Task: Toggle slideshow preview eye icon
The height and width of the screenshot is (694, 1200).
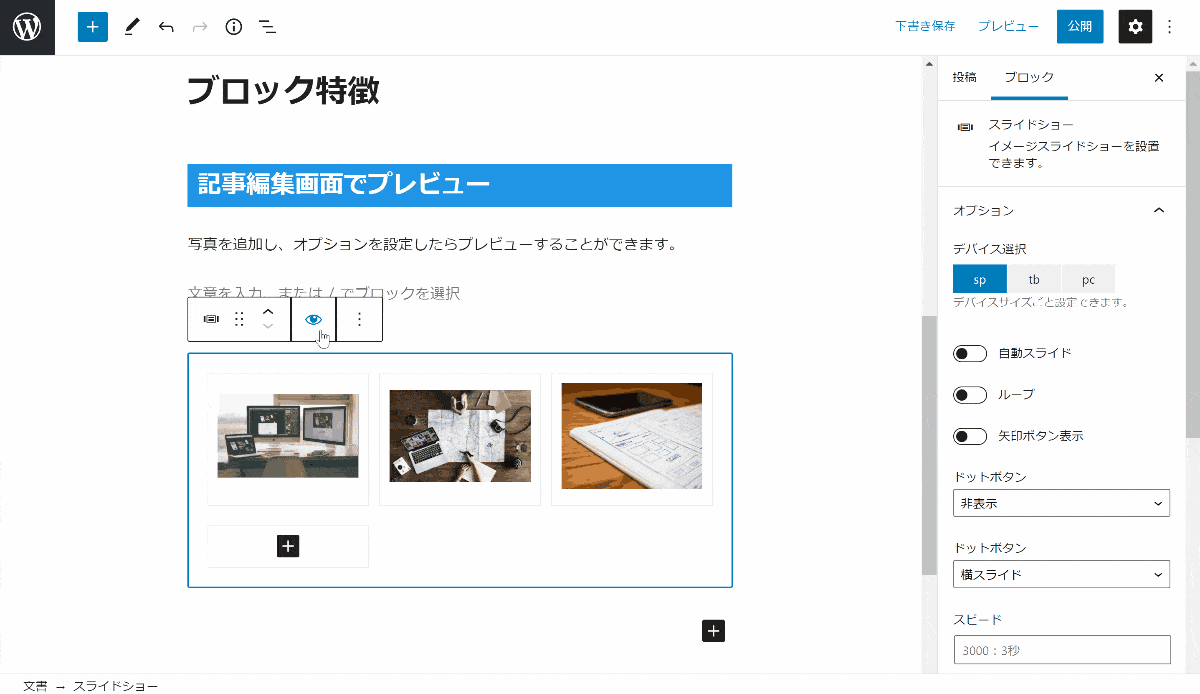Action: click(x=314, y=320)
